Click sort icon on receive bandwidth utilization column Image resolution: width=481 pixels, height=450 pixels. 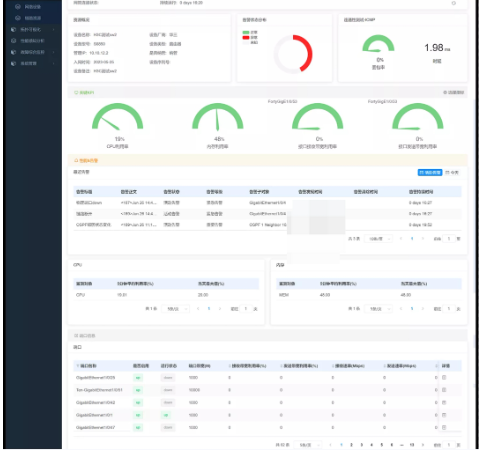230,366
